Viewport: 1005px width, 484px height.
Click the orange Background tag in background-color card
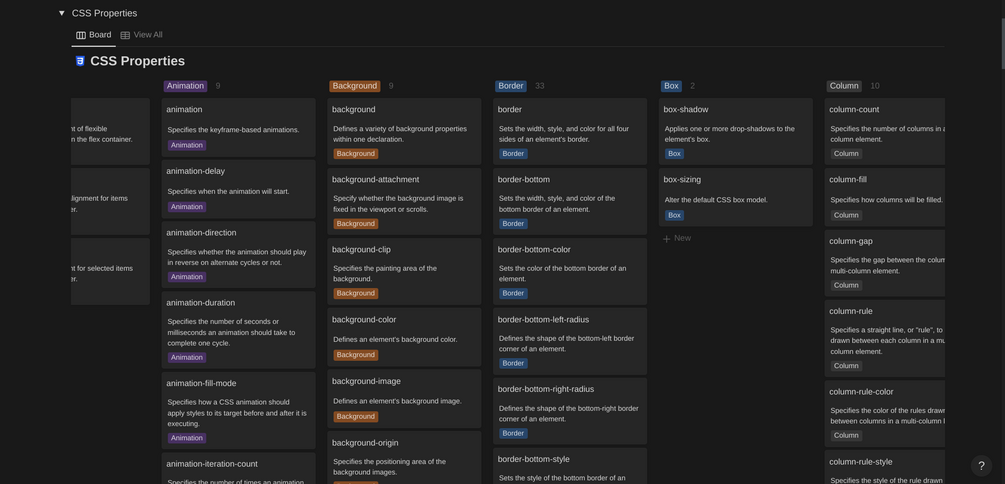(x=356, y=355)
